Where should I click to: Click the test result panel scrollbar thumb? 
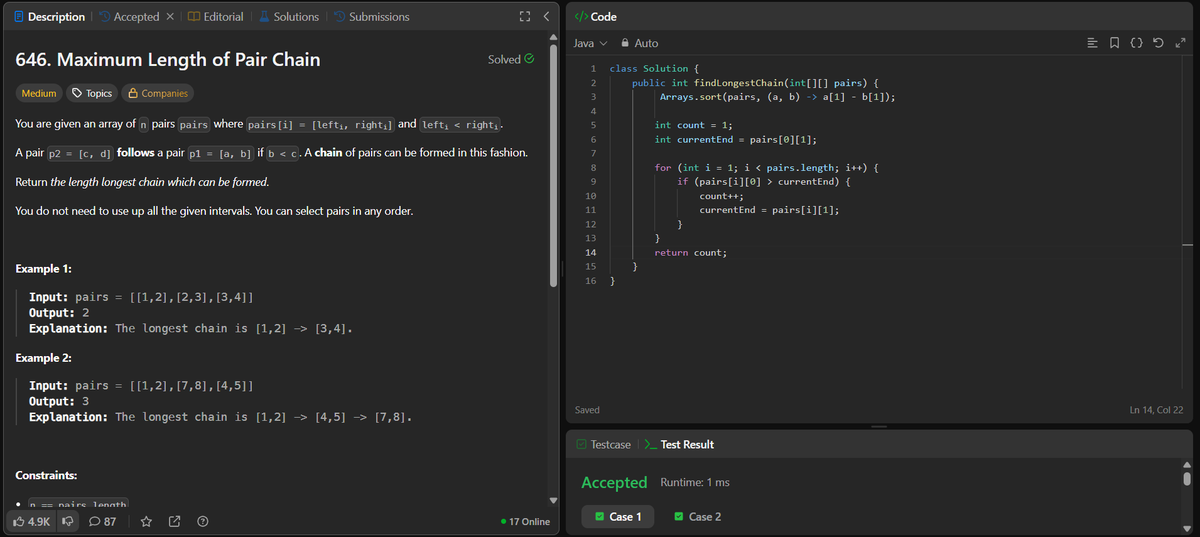1187,477
